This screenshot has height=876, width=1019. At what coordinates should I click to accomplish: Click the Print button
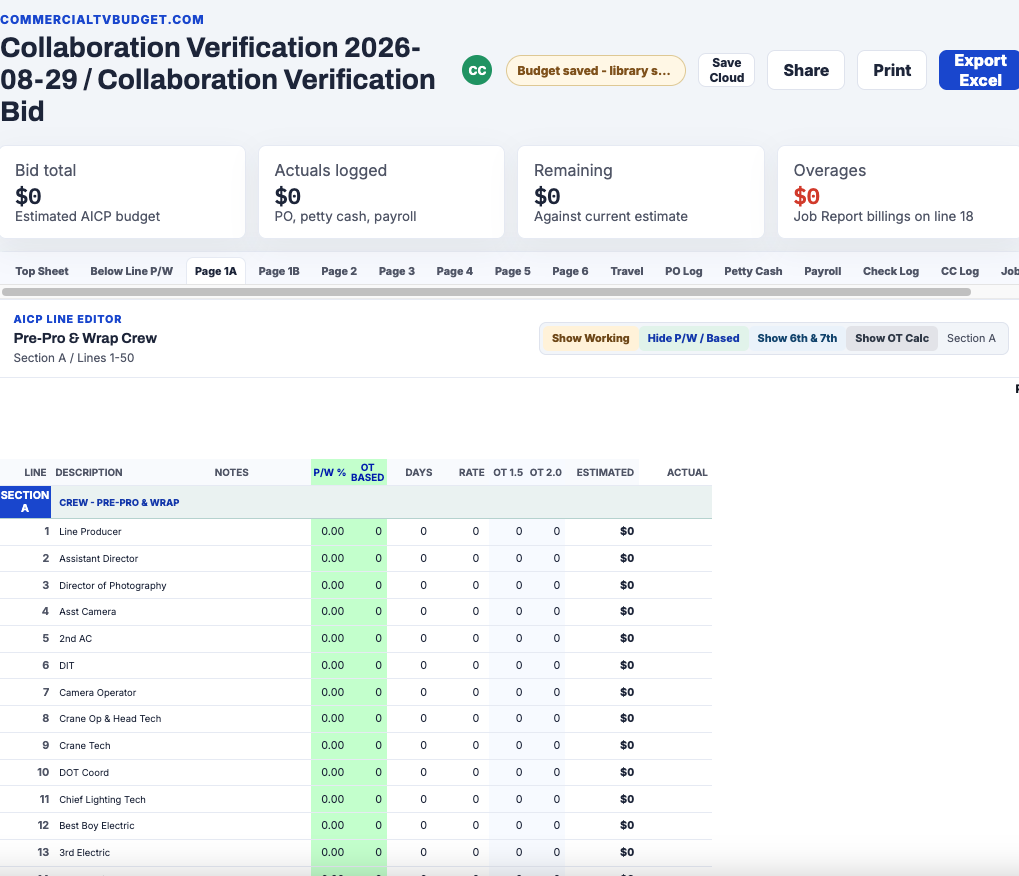(x=892, y=70)
